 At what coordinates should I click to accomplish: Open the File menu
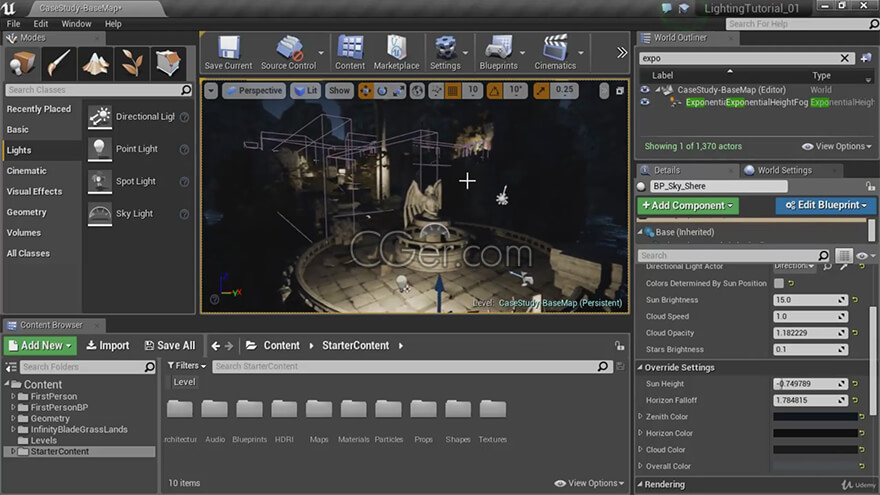(13, 24)
